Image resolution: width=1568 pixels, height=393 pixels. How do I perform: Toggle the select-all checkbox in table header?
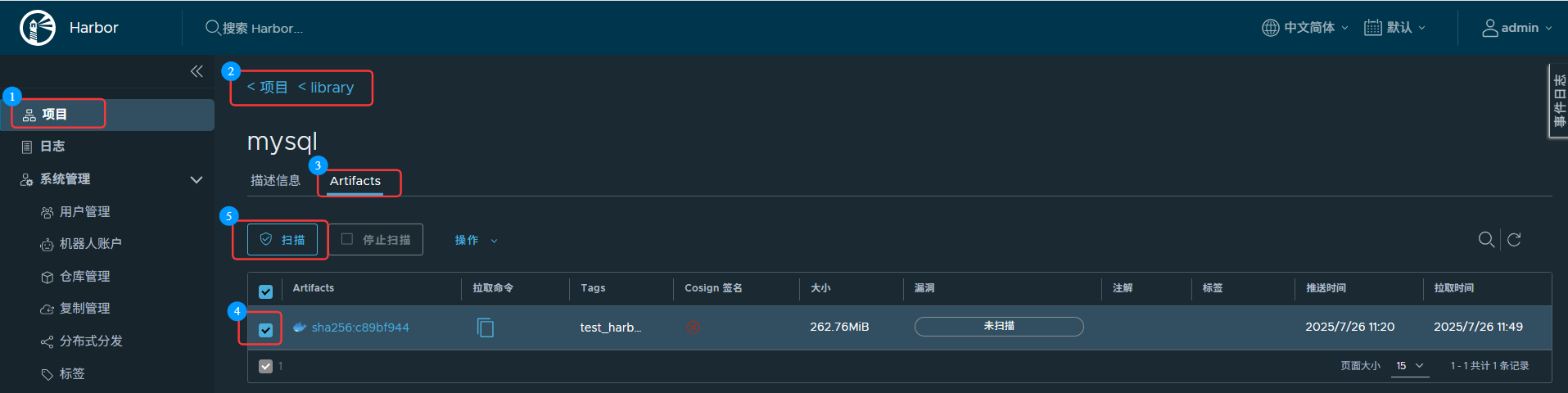click(x=265, y=291)
